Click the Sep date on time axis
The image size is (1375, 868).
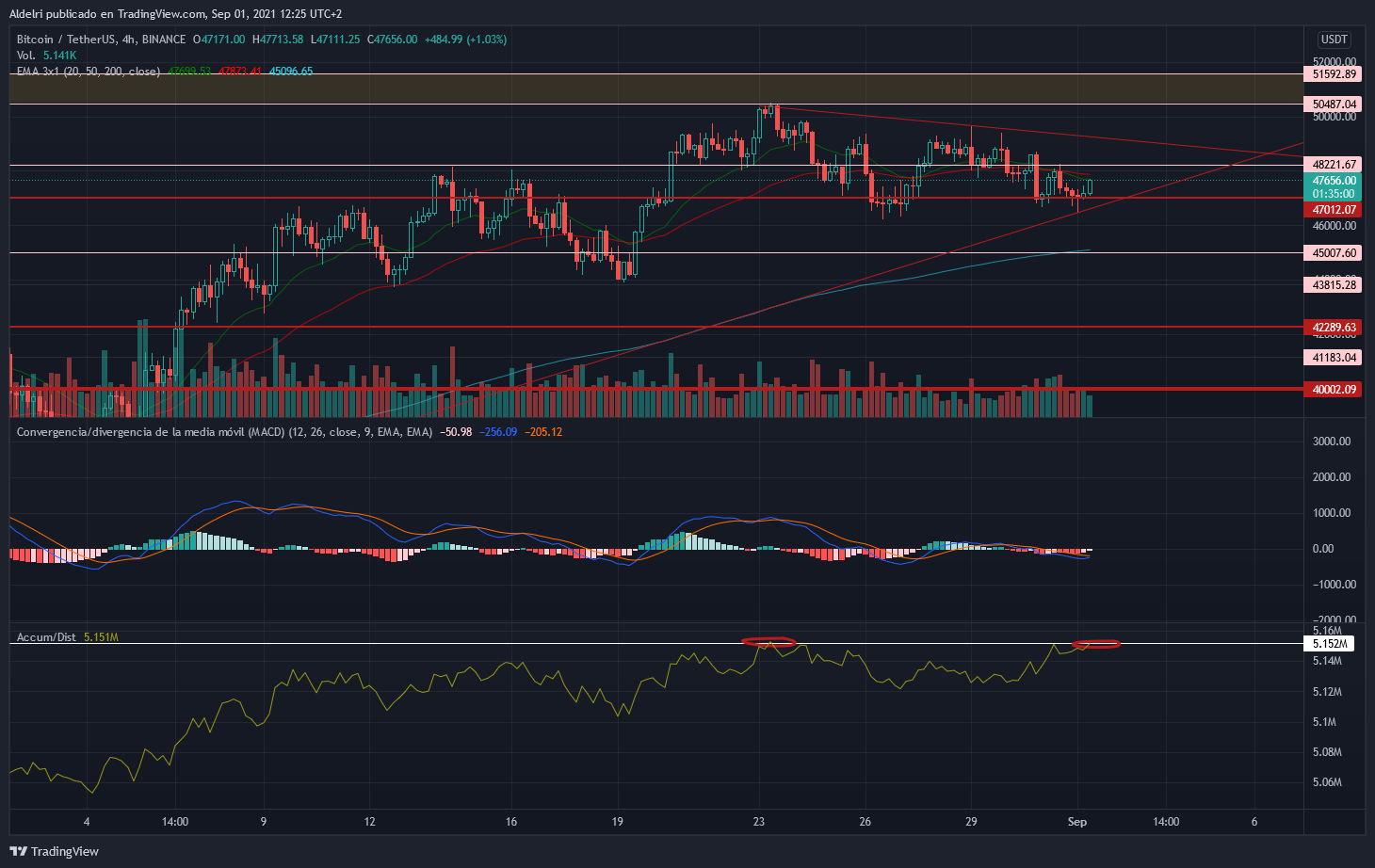click(x=1077, y=822)
